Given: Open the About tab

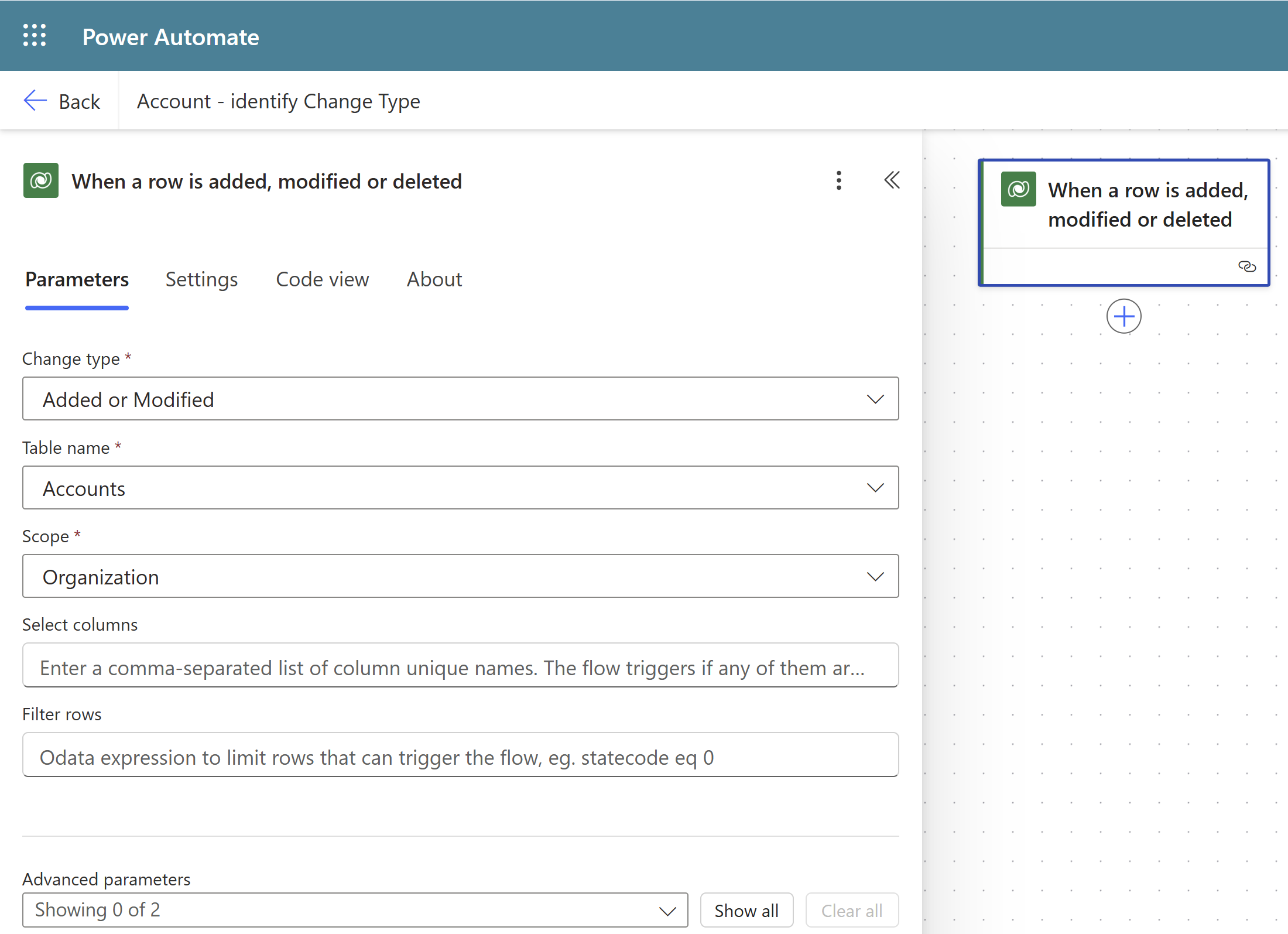Looking at the screenshot, I should click(434, 279).
